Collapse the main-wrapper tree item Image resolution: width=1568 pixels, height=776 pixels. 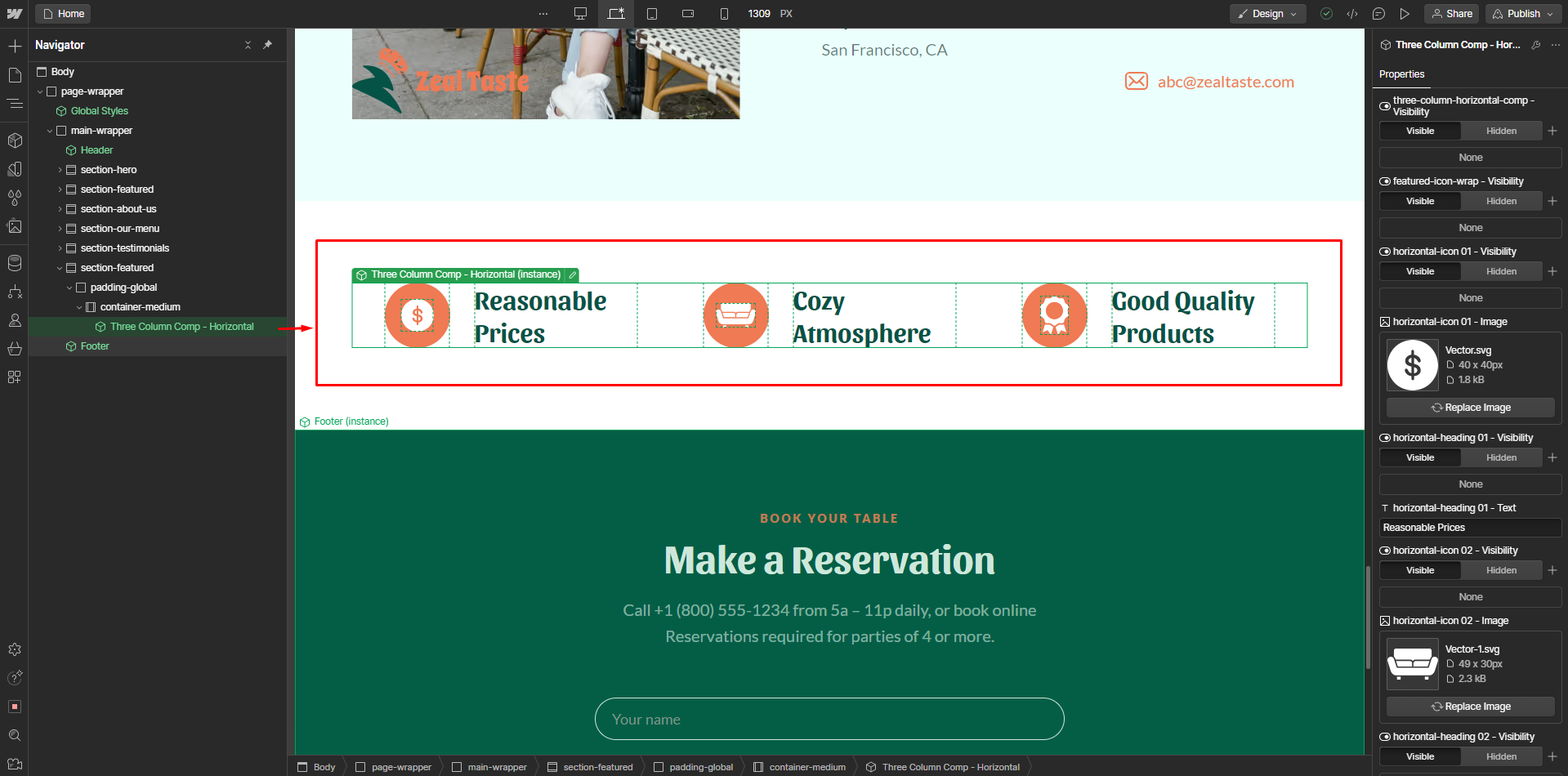tap(49, 130)
